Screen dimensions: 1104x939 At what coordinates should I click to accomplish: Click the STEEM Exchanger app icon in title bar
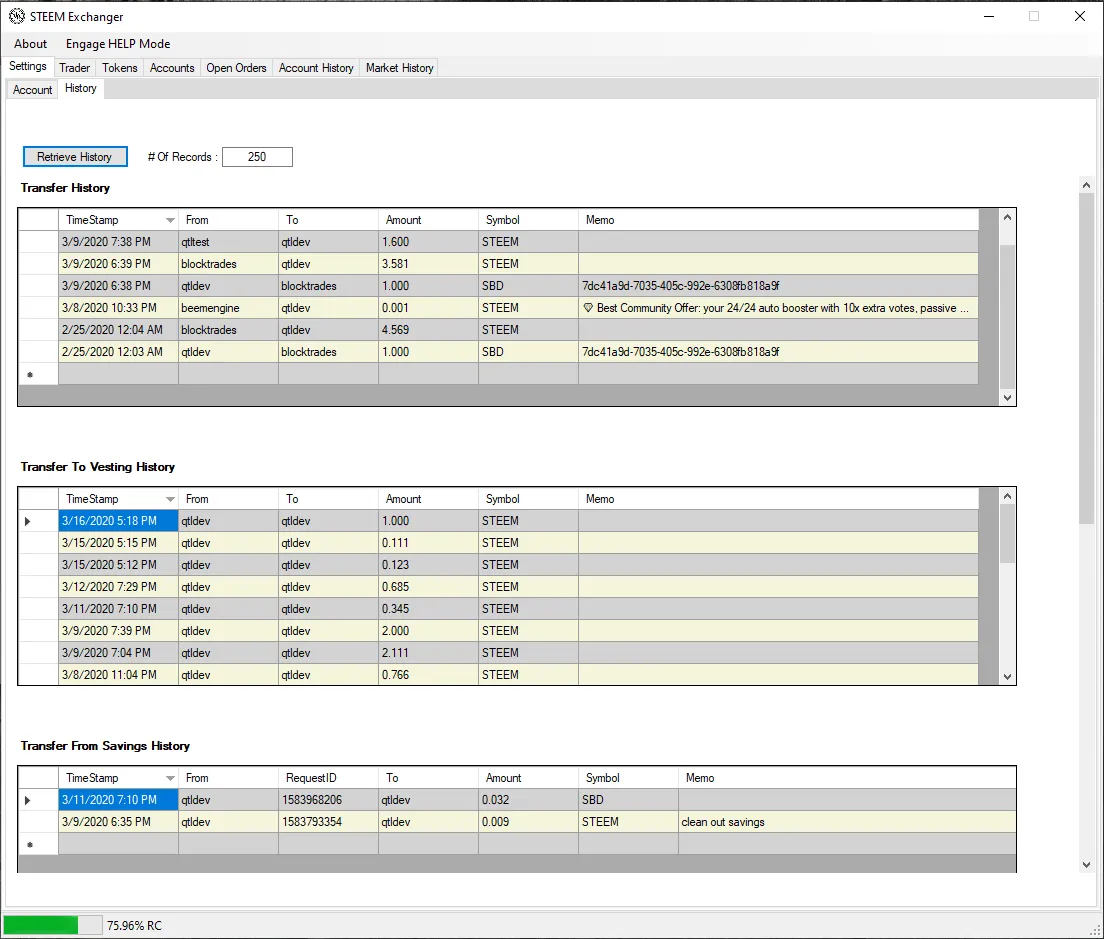coord(16,16)
